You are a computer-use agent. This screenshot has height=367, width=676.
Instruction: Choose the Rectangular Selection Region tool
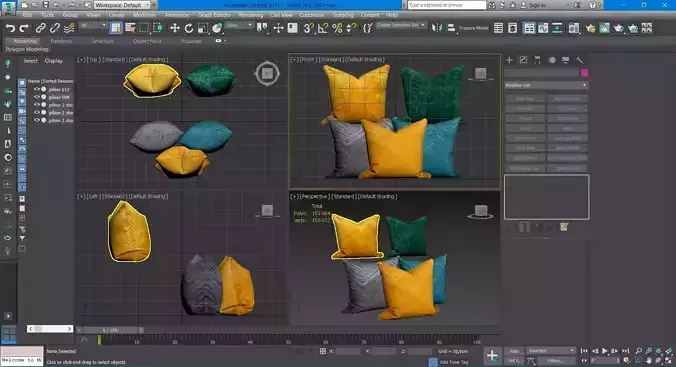144,28
